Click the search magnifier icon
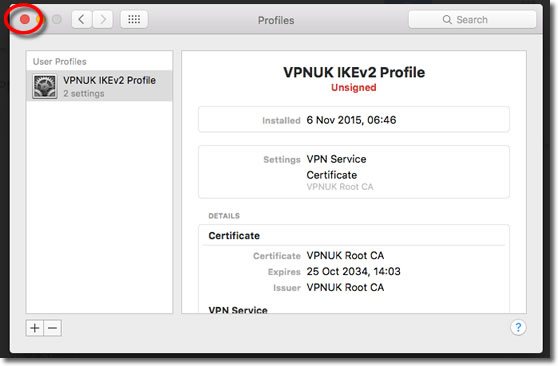558x366 pixels. (x=447, y=20)
